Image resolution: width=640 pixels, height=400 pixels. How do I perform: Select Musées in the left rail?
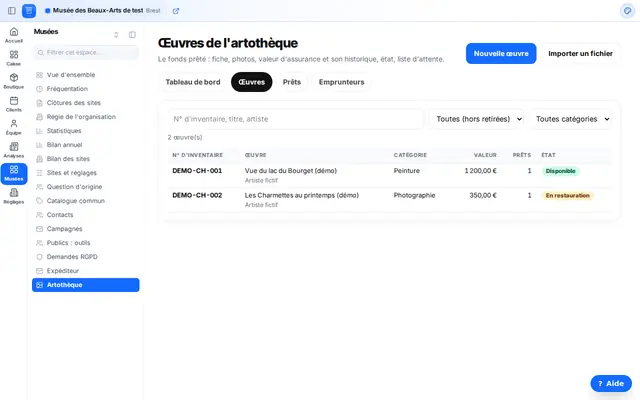coord(14,174)
